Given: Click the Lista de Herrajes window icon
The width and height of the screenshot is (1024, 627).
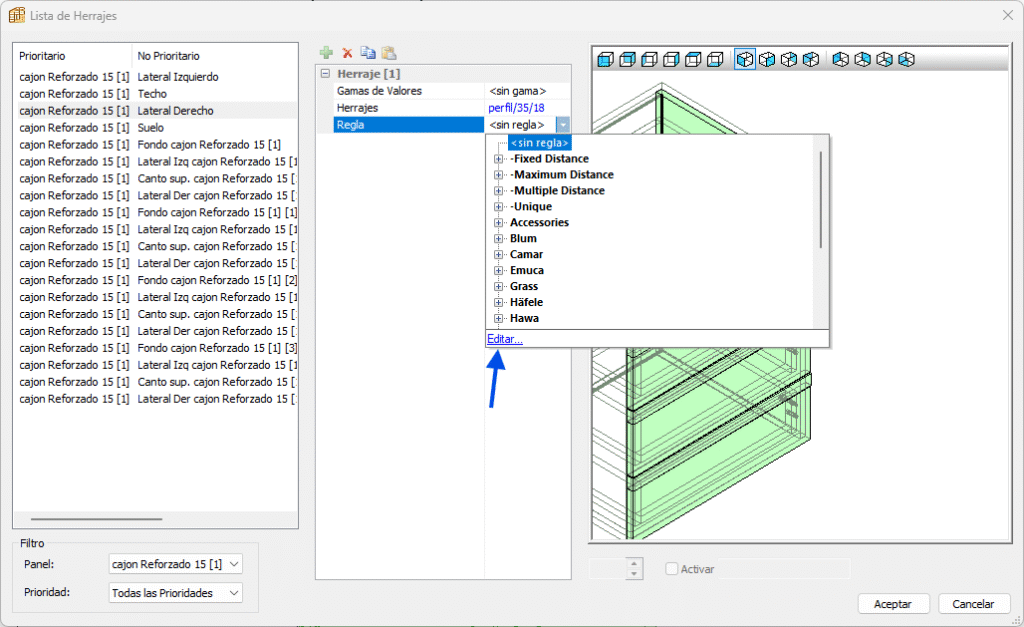Looking at the screenshot, I should 17,14.
